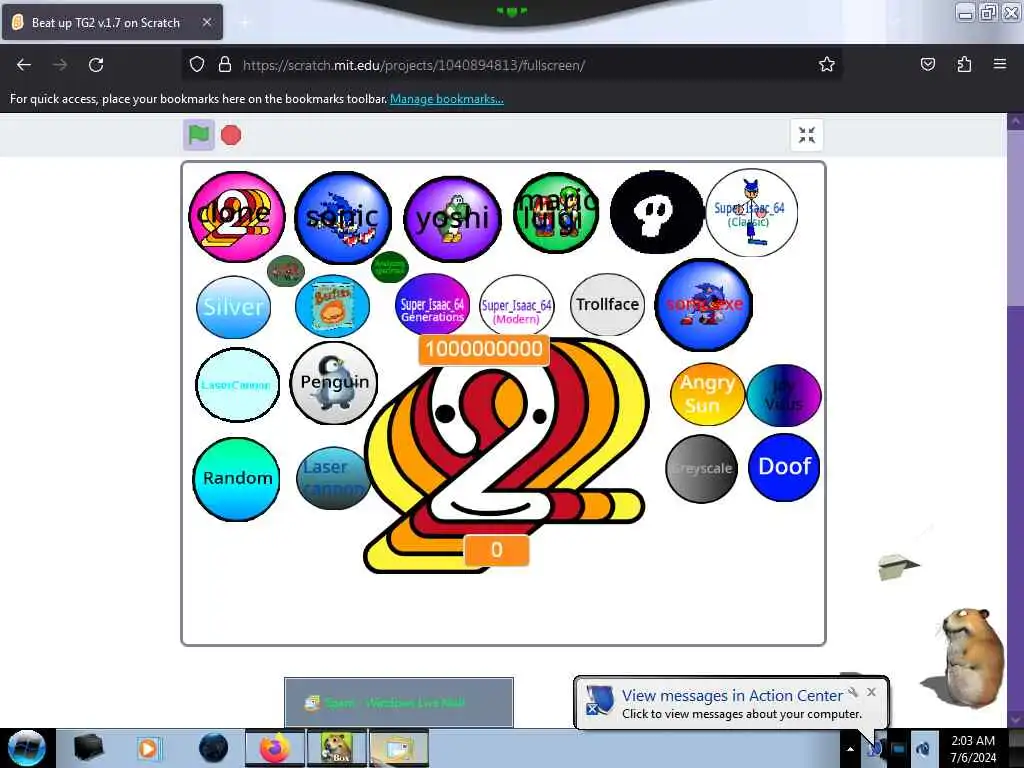The image size is (1024, 768).
Task: Choose the Random bubble
Action: [236, 479]
